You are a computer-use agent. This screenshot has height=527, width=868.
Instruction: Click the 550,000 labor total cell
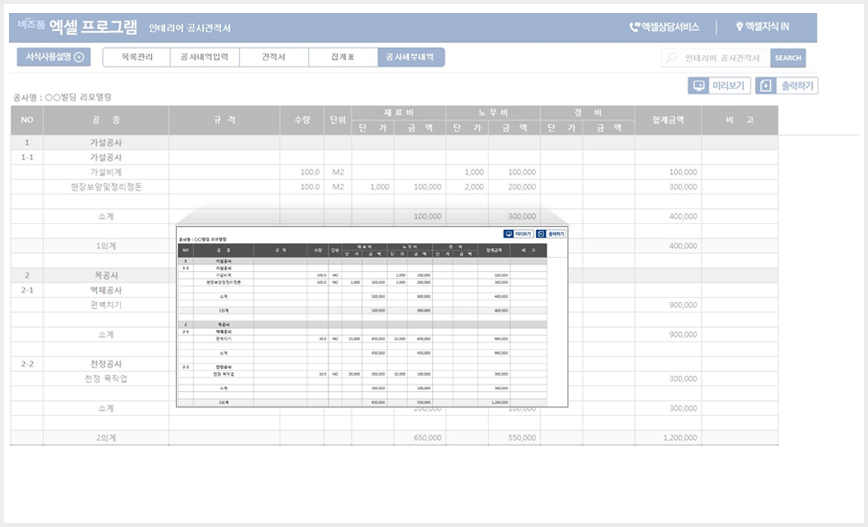click(514, 438)
